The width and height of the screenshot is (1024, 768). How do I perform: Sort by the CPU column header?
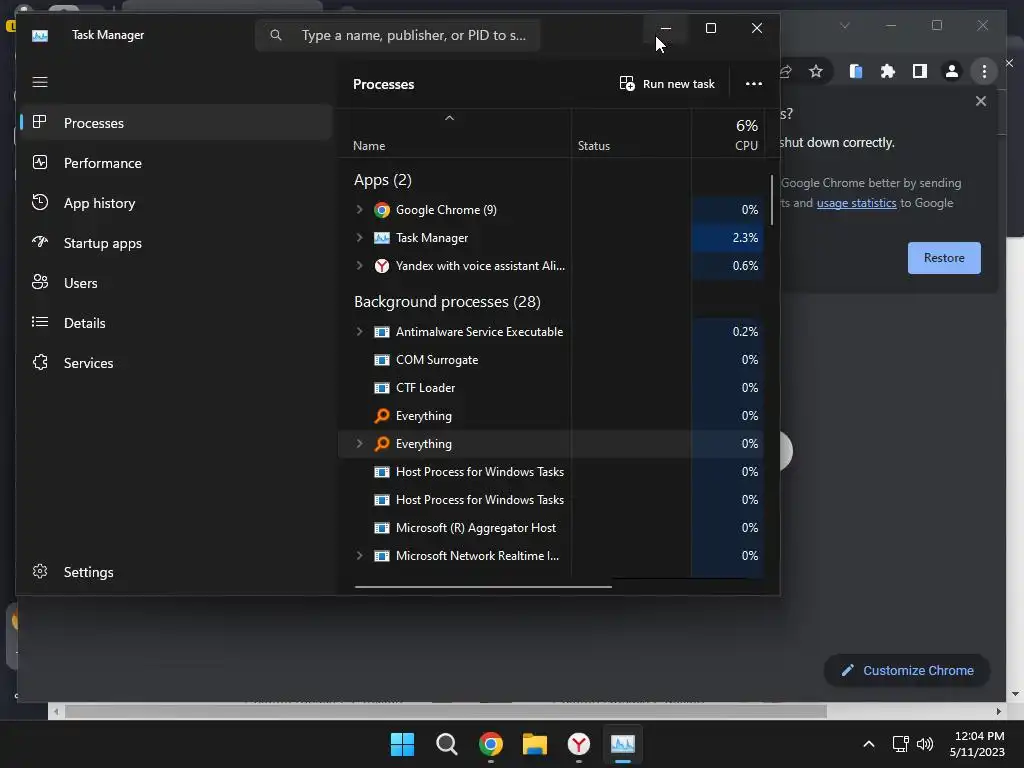coord(728,134)
